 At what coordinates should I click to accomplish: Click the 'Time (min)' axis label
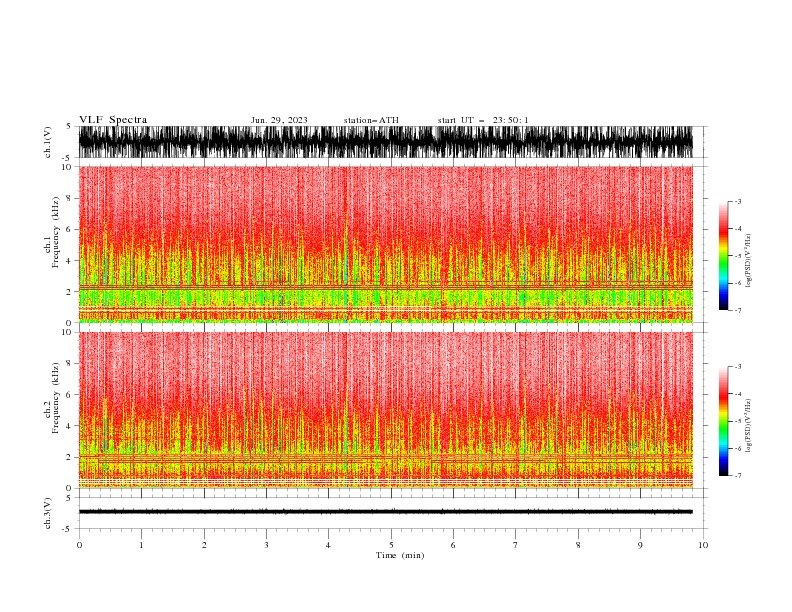click(x=400, y=555)
